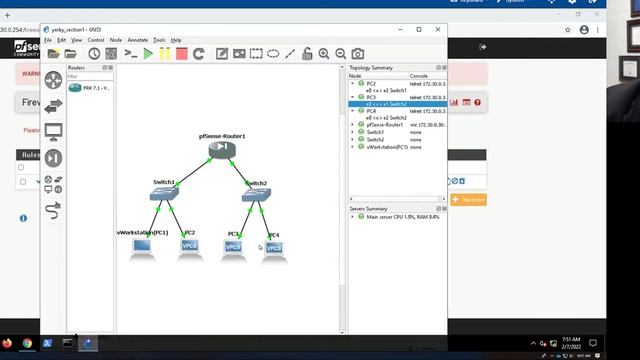640x360 pixels.
Task: Open browser profile account icon
Action: (x=584, y=30)
